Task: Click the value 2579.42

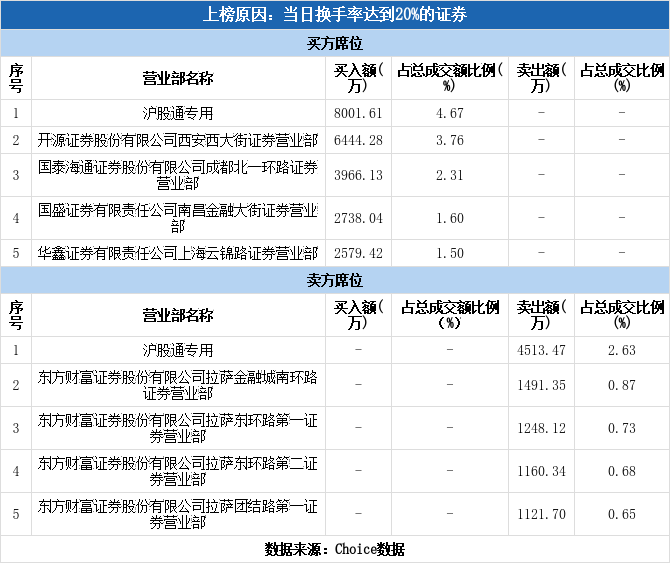Action: click(x=358, y=253)
